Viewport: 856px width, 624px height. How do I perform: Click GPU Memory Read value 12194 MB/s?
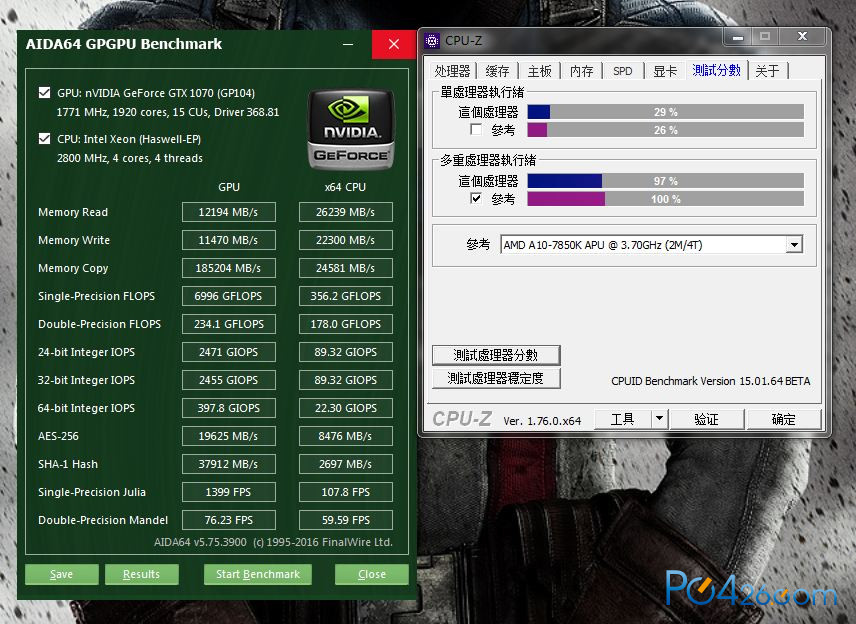pyautogui.click(x=229, y=212)
